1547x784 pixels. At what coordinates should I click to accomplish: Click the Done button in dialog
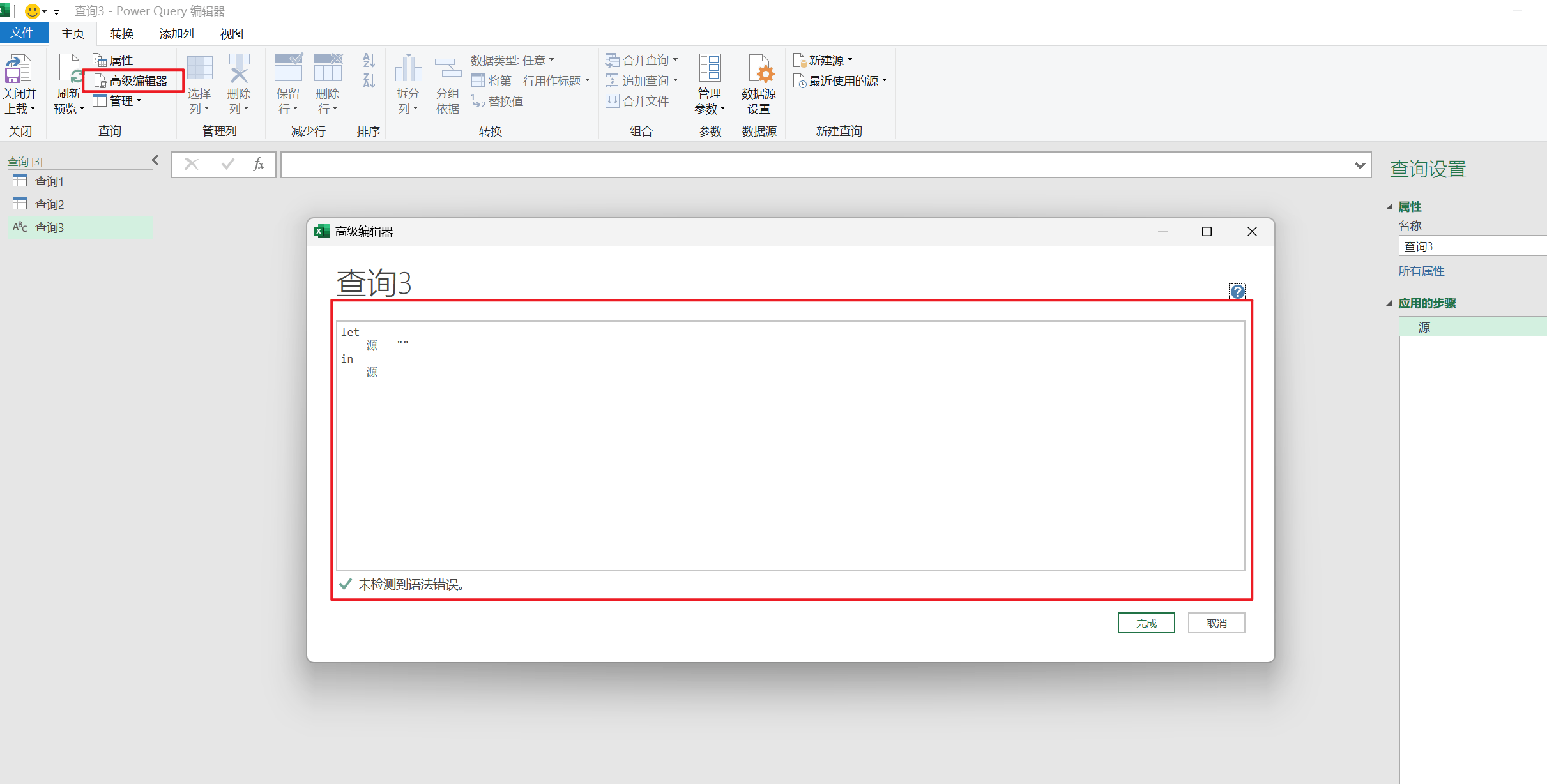[1145, 623]
